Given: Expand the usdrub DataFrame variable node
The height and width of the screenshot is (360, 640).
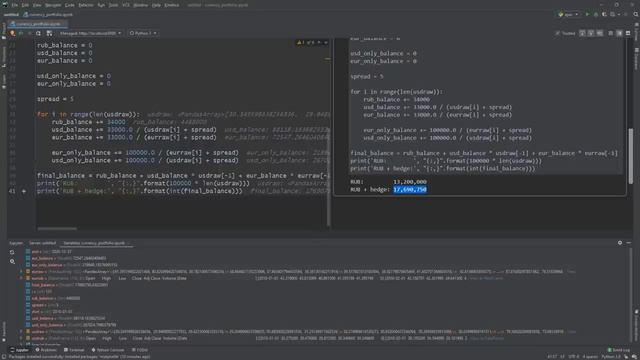Looking at the screenshot, I should click(x=22, y=338).
